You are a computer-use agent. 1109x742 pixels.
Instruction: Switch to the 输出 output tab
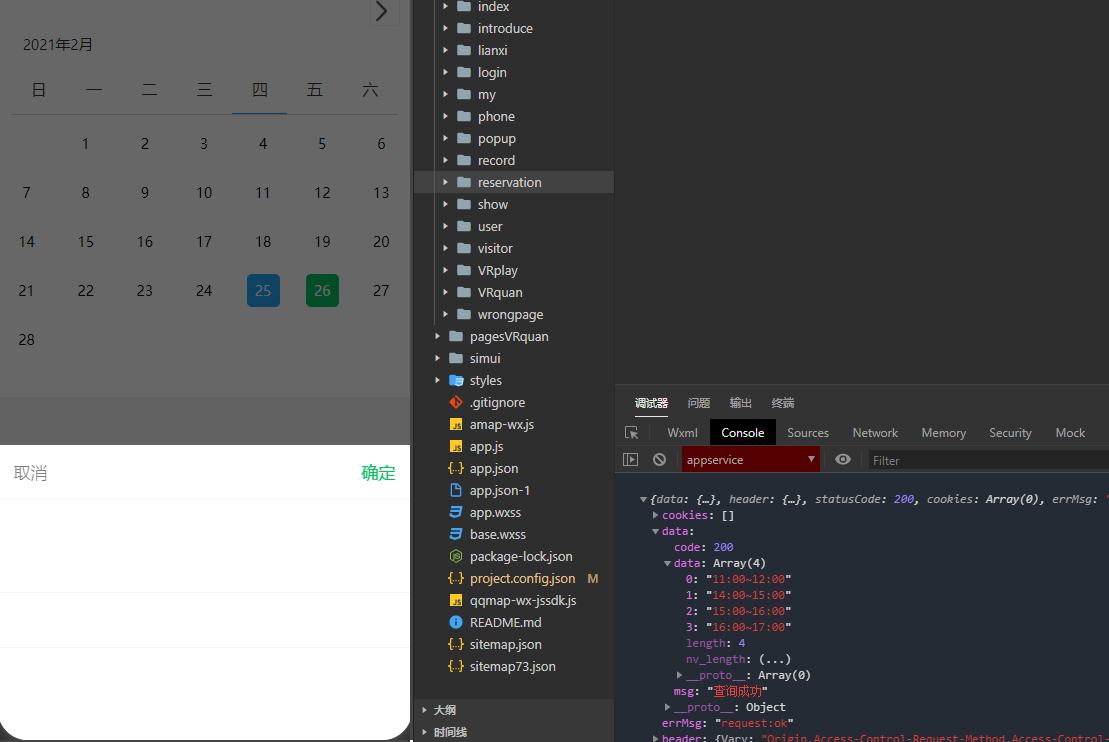pos(741,403)
